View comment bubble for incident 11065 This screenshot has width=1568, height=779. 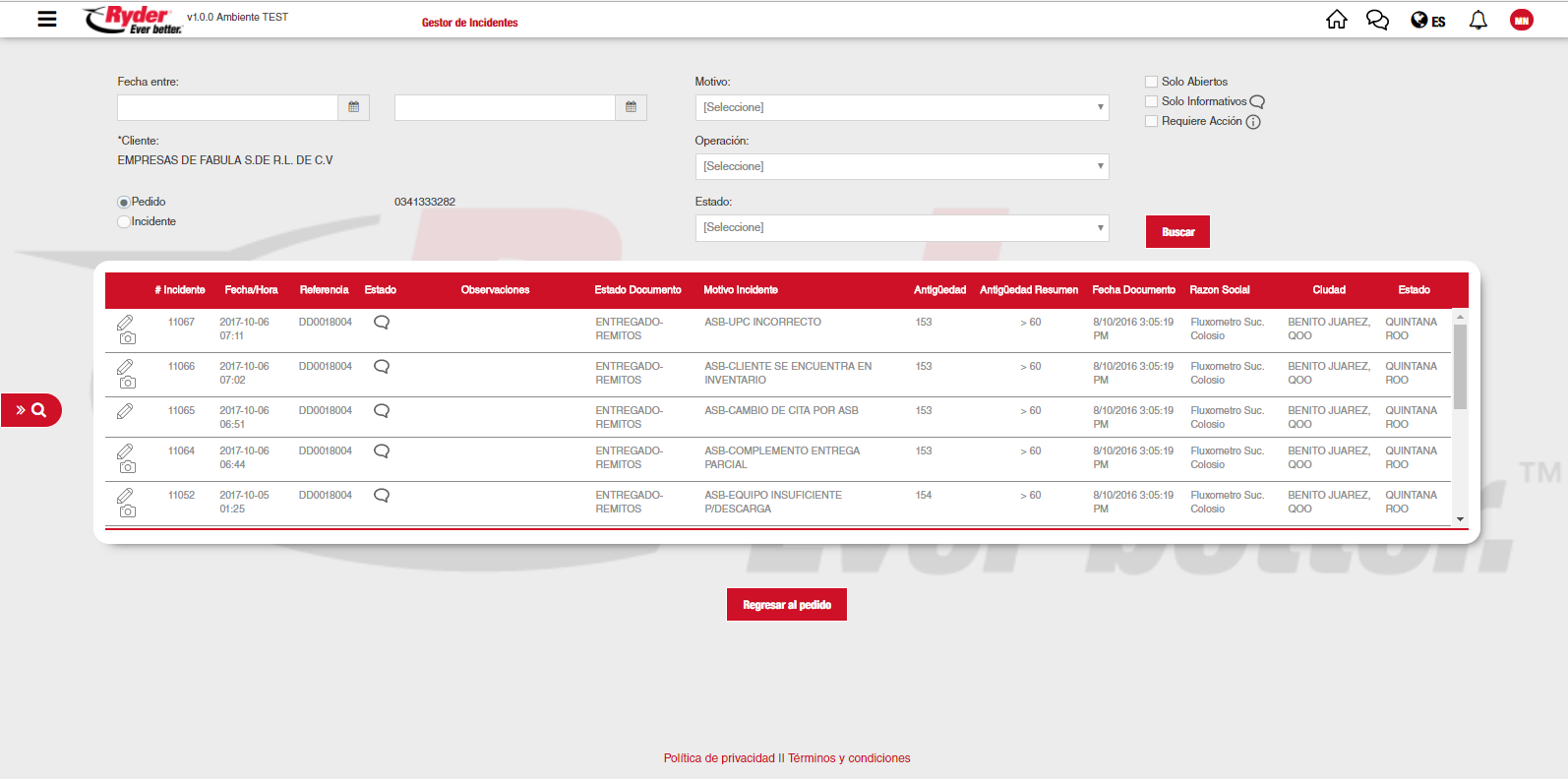pyautogui.click(x=382, y=410)
